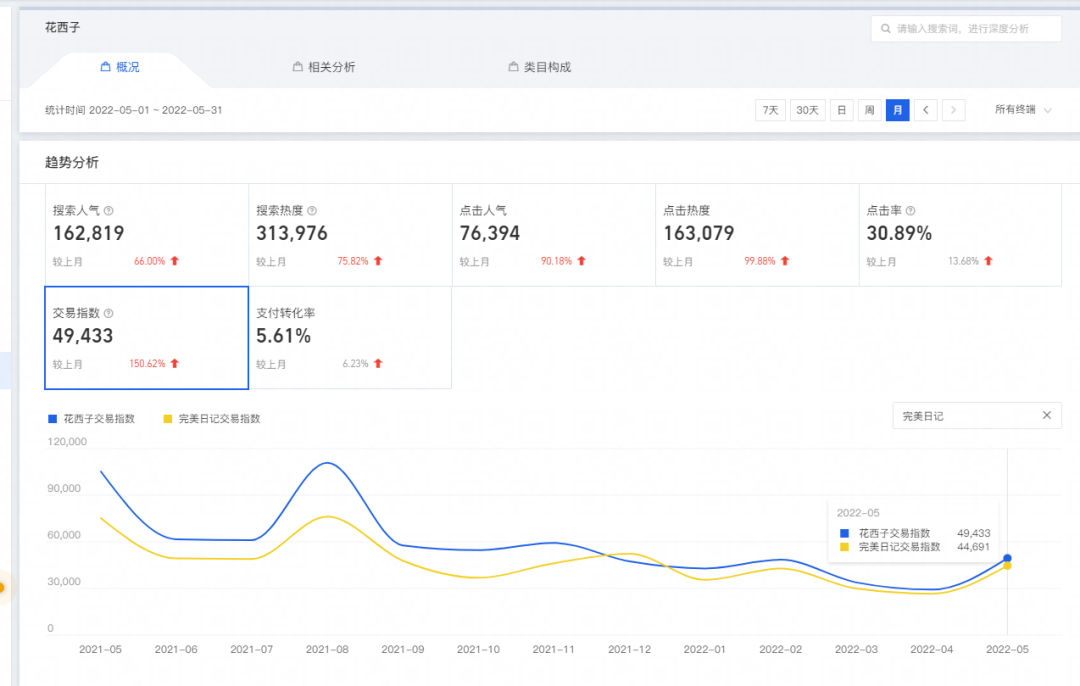
Task: Toggle the 花西子交易指数 legend series
Action: pyautogui.click(x=91, y=419)
